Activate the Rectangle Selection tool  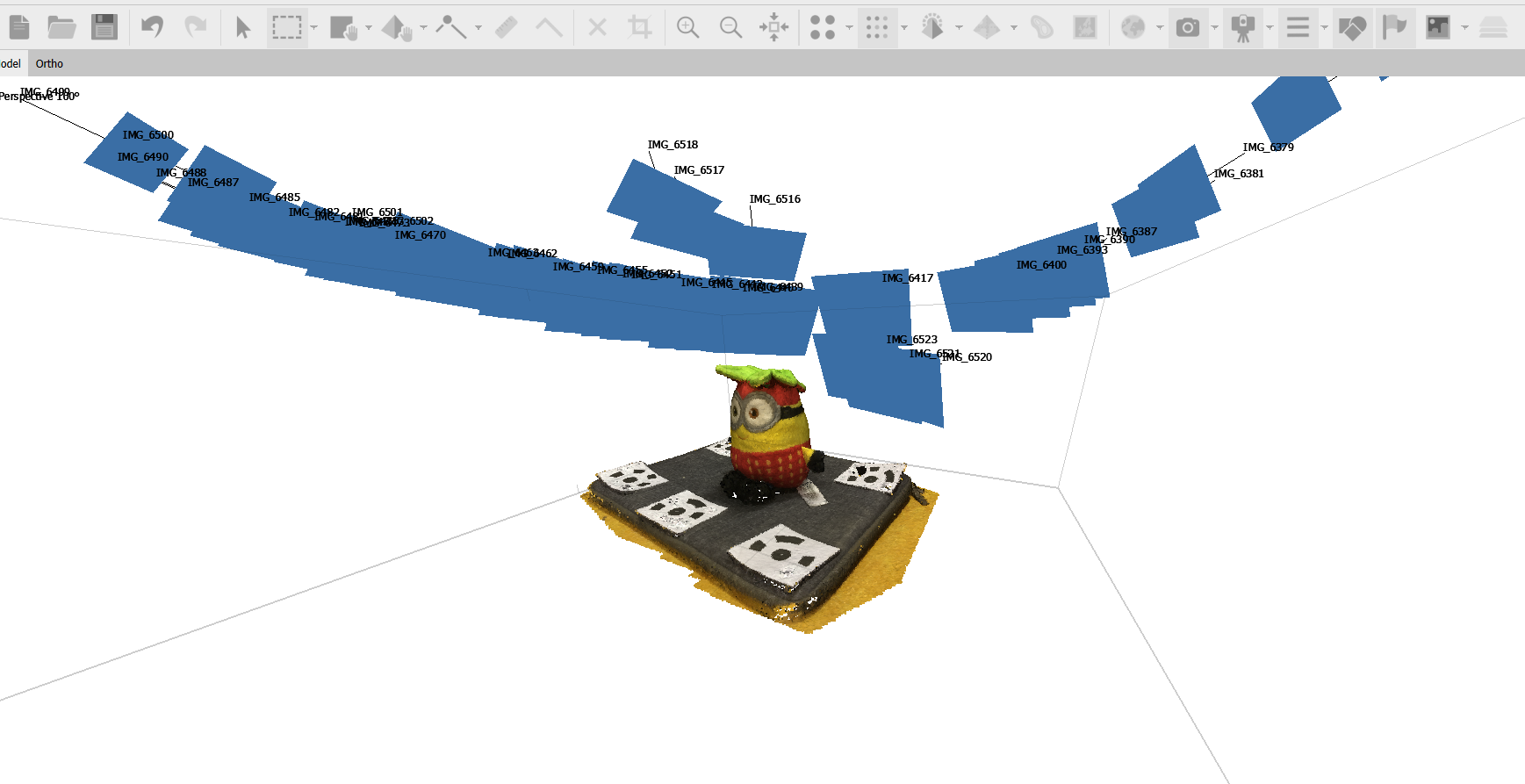point(286,27)
